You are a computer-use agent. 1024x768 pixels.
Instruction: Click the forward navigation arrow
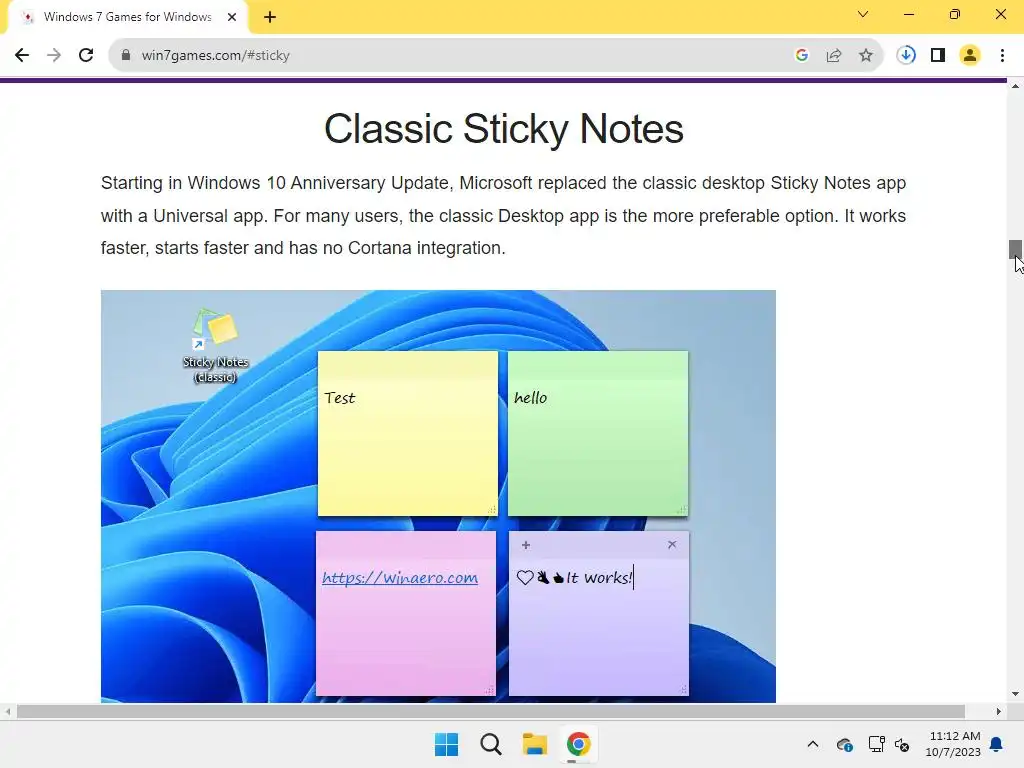[x=54, y=56]
